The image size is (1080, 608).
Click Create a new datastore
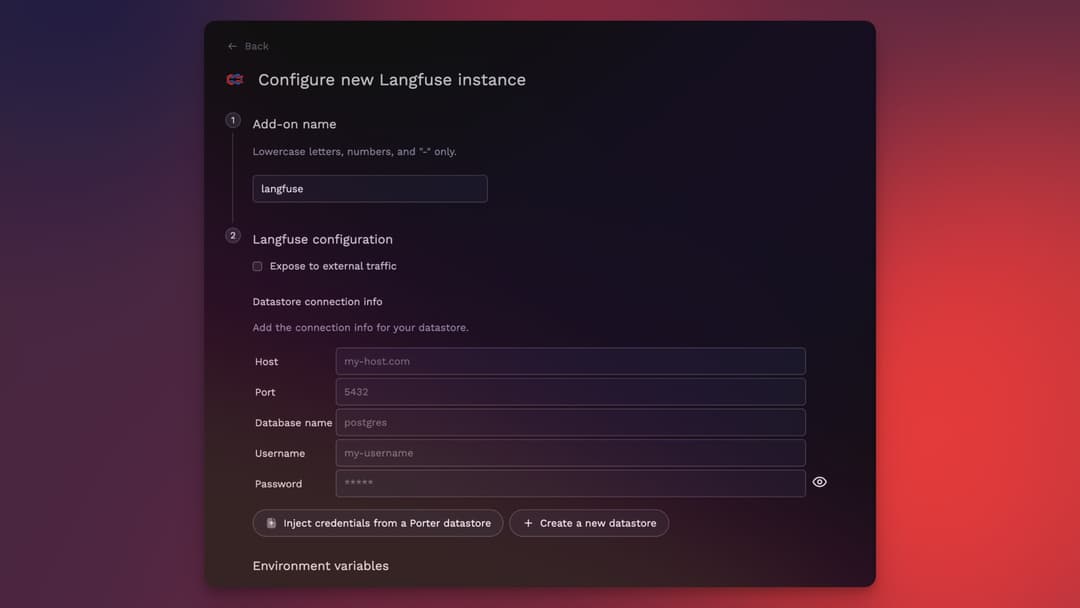click(x=589, y=522)
